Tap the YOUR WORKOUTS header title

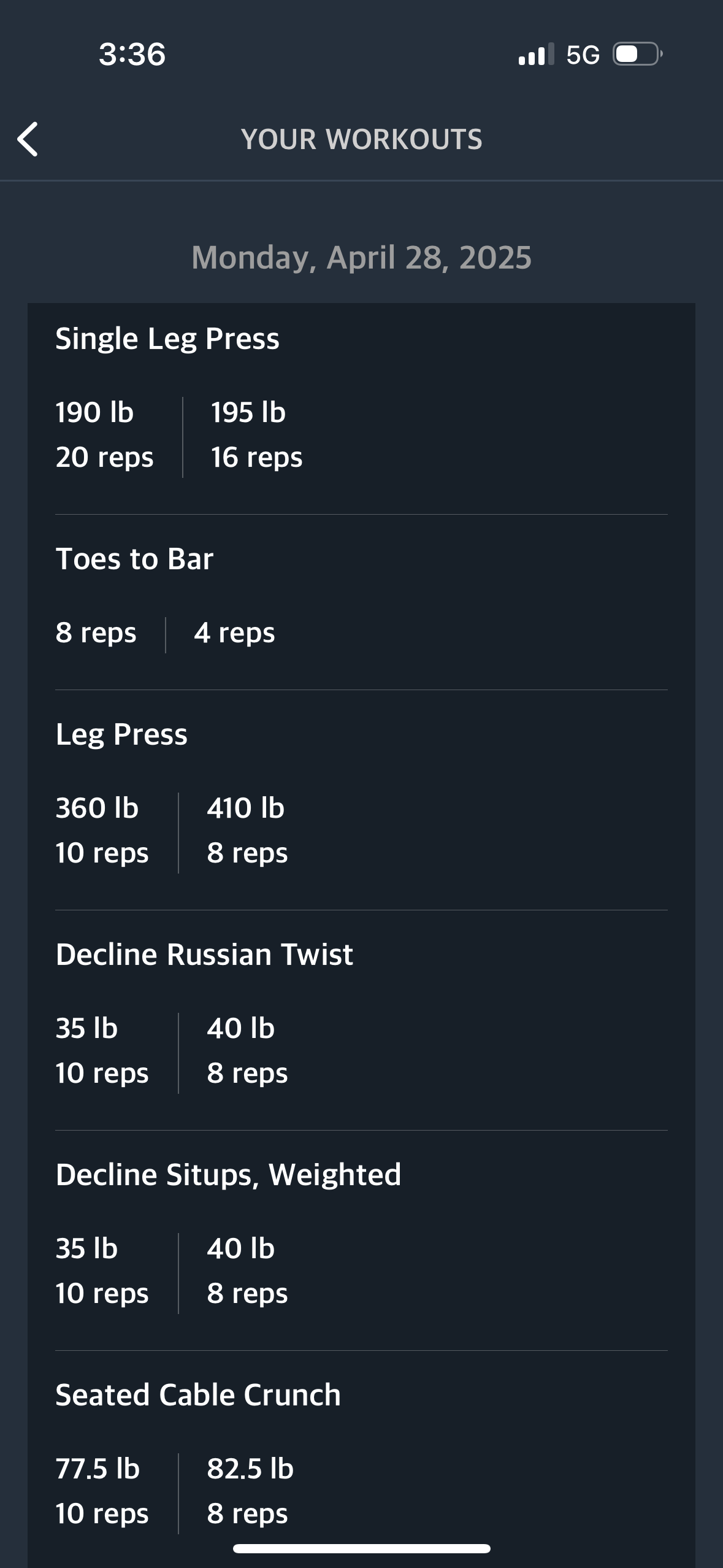362,139
